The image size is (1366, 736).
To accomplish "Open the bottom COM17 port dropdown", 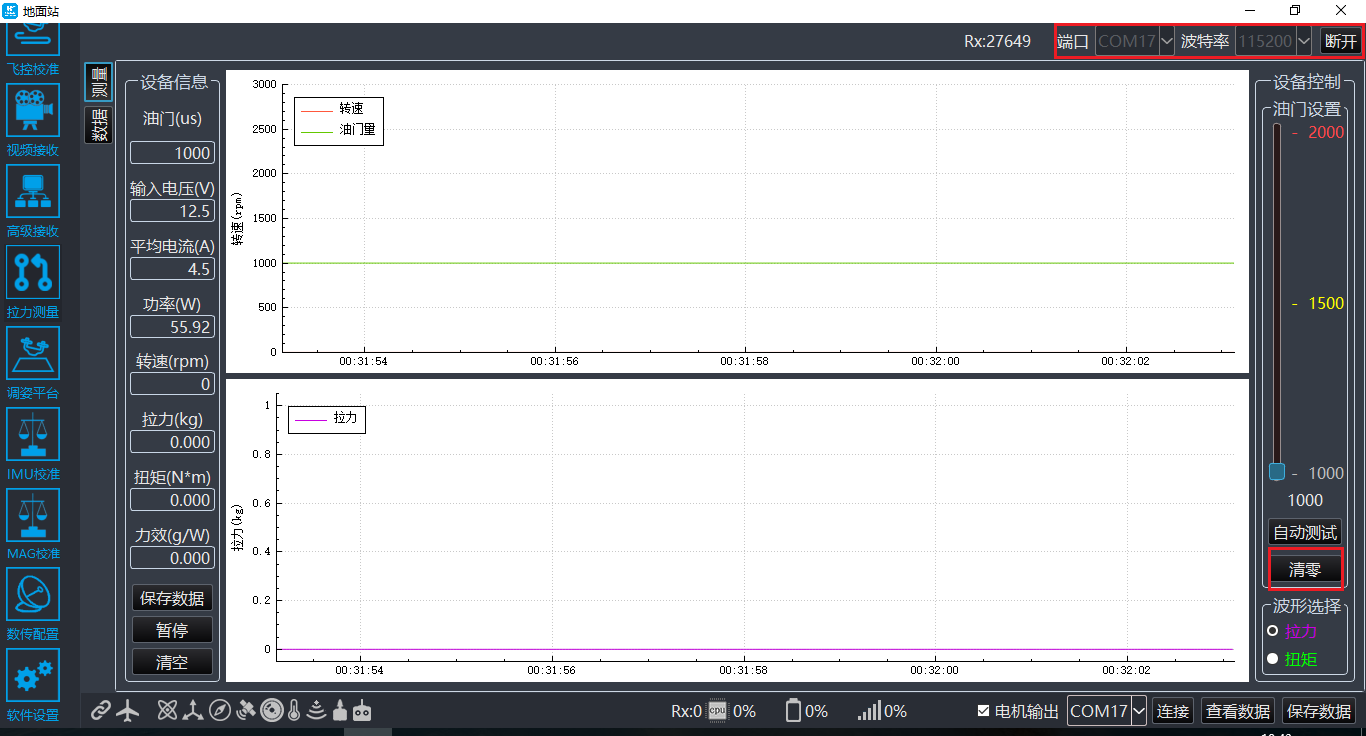I will pyautogui.click(x=1107, y=711).
